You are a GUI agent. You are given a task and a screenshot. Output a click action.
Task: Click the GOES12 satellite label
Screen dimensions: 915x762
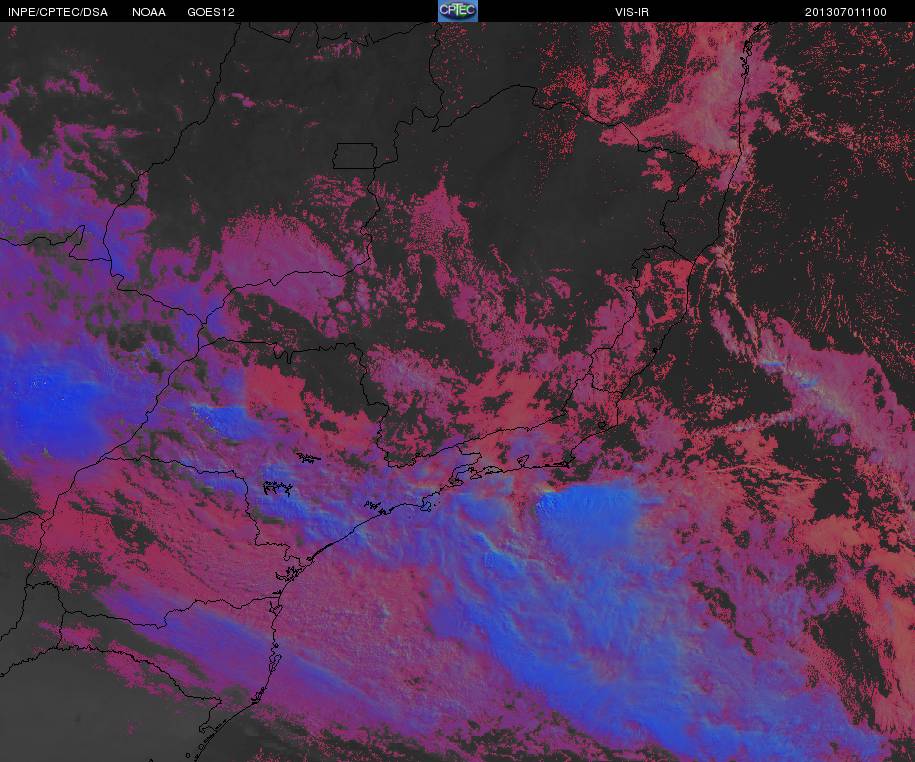click(211, 12)
